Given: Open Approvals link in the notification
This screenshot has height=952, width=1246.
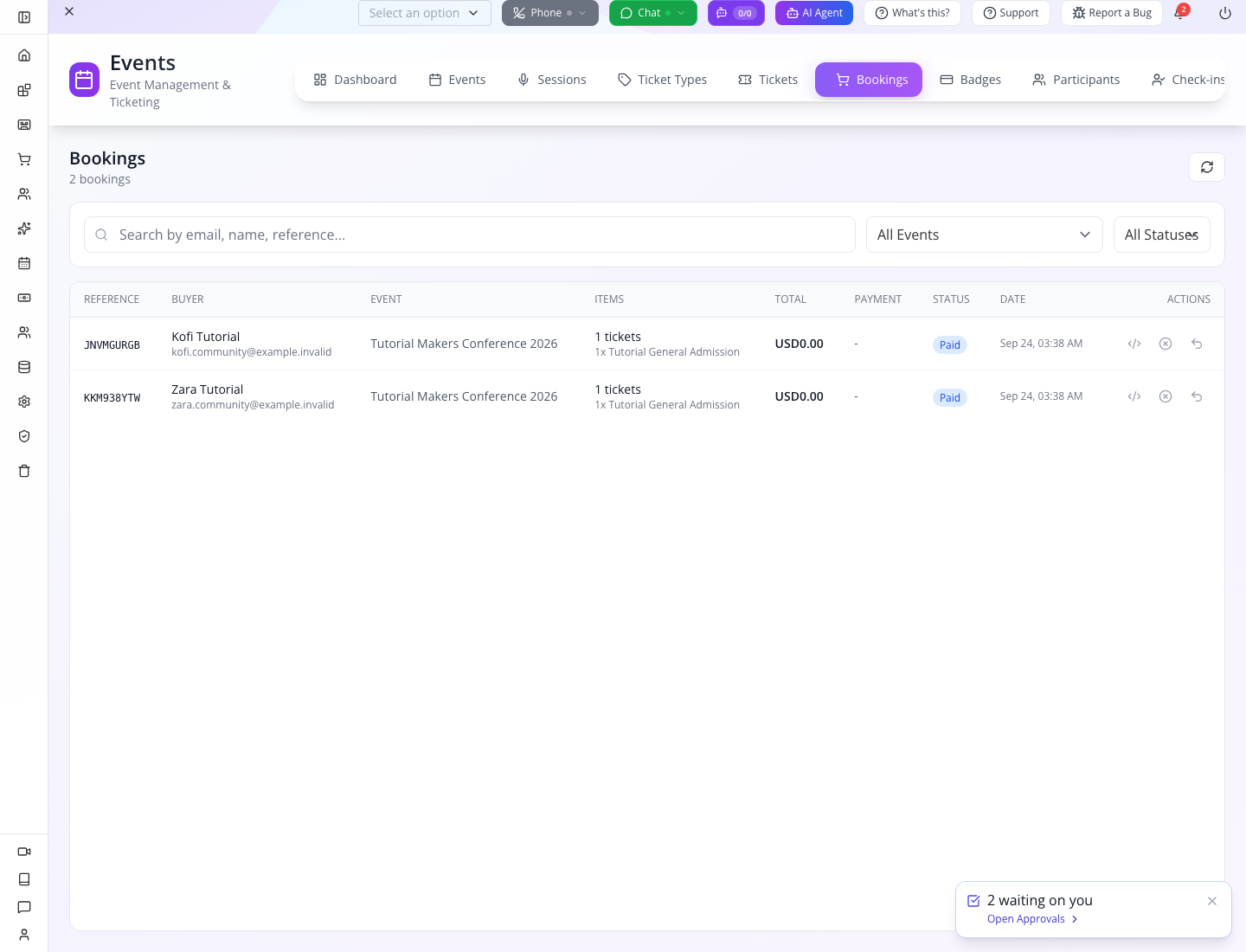Looking at the screenshot, I should [x=1032, y=919].
